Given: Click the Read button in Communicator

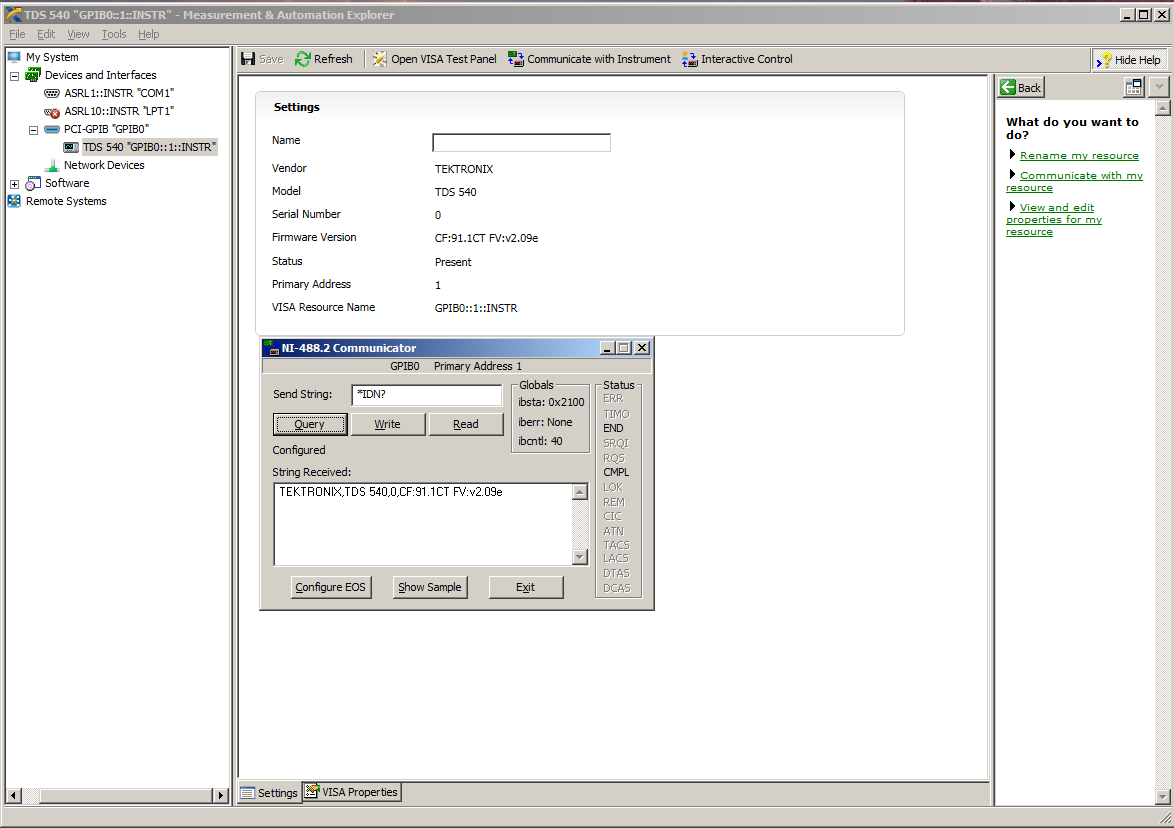Looking at the screenshot, I should click(x=465, y=424).
